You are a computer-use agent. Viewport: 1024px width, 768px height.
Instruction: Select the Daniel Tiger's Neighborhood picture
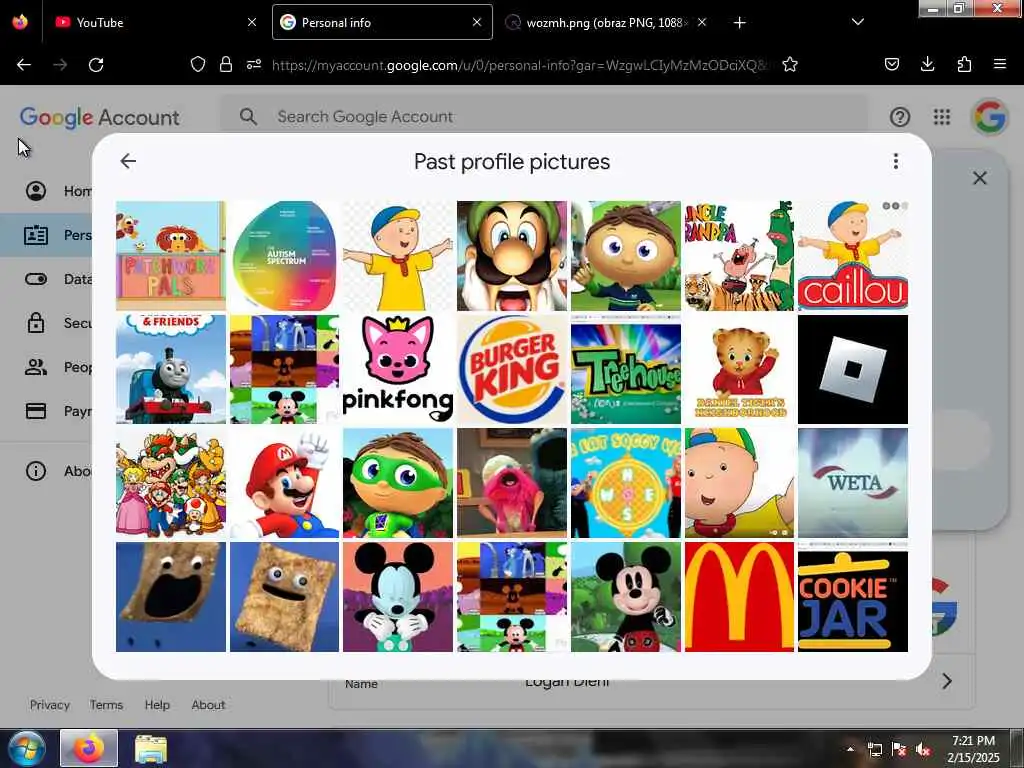coord(739,369)
